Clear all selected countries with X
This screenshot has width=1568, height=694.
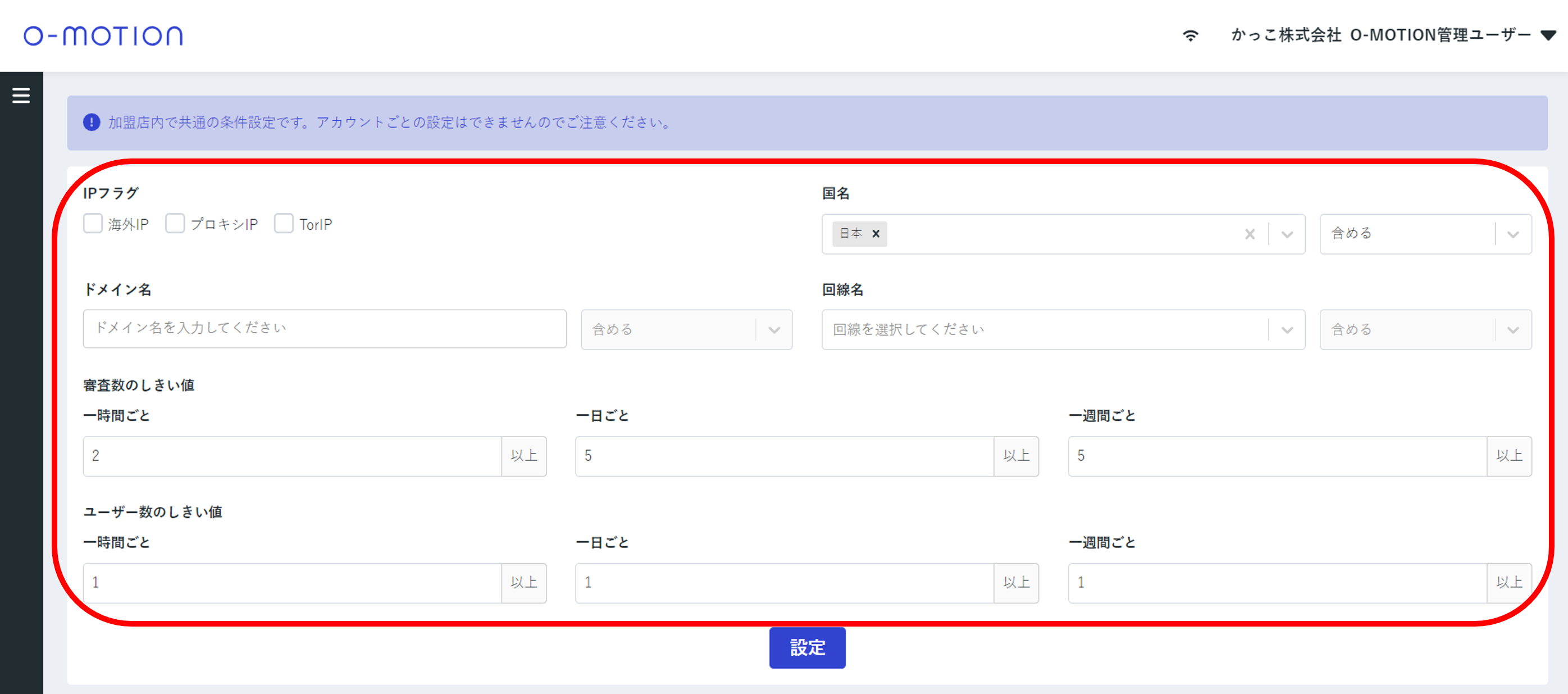pos(1250,234)
